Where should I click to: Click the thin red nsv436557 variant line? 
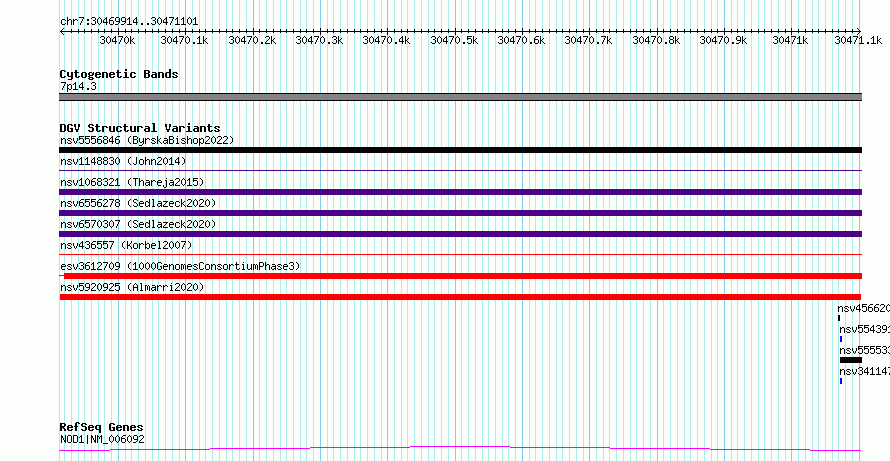(460, 254)
